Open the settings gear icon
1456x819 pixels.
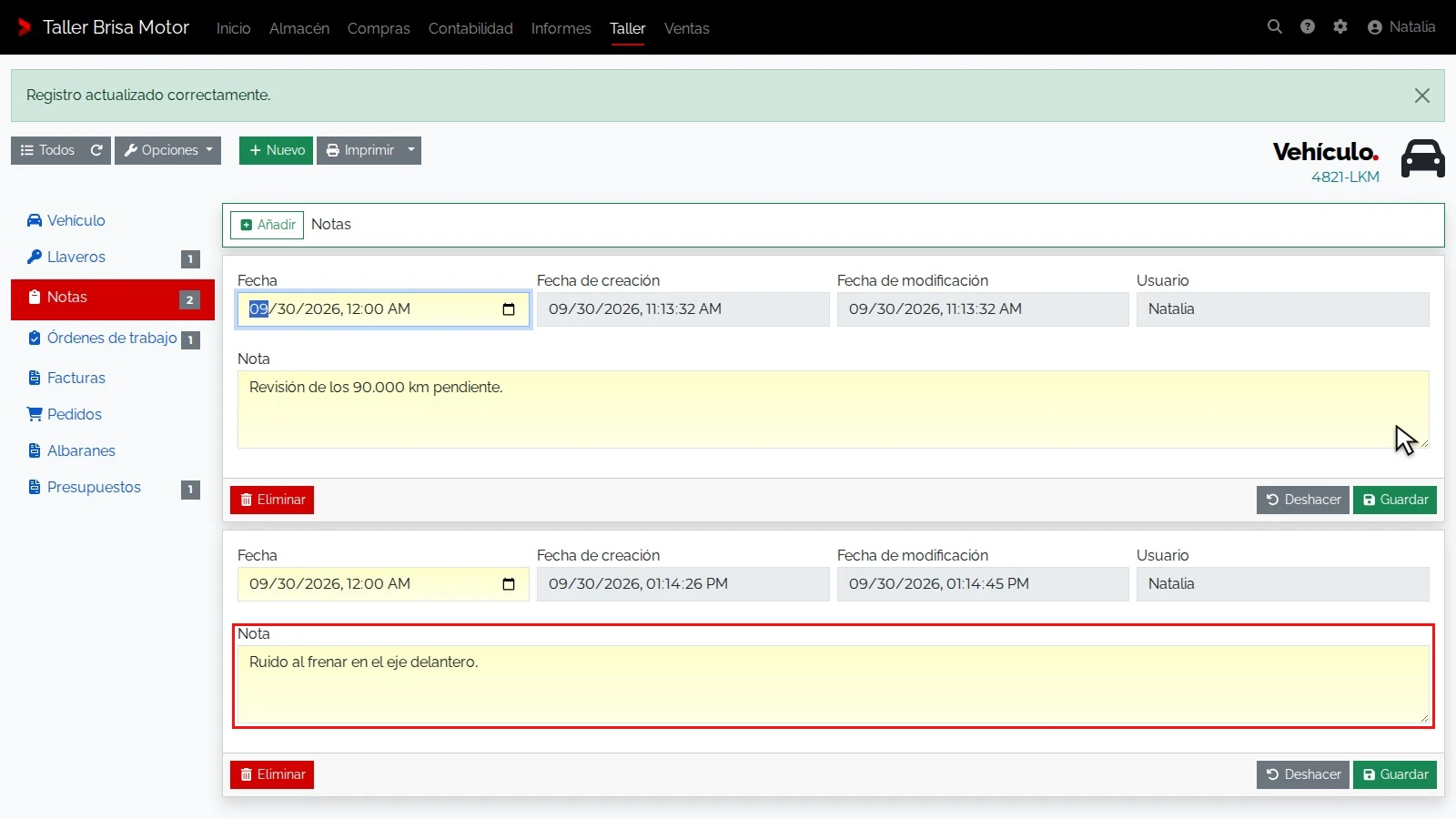[x=1340, y=27]
